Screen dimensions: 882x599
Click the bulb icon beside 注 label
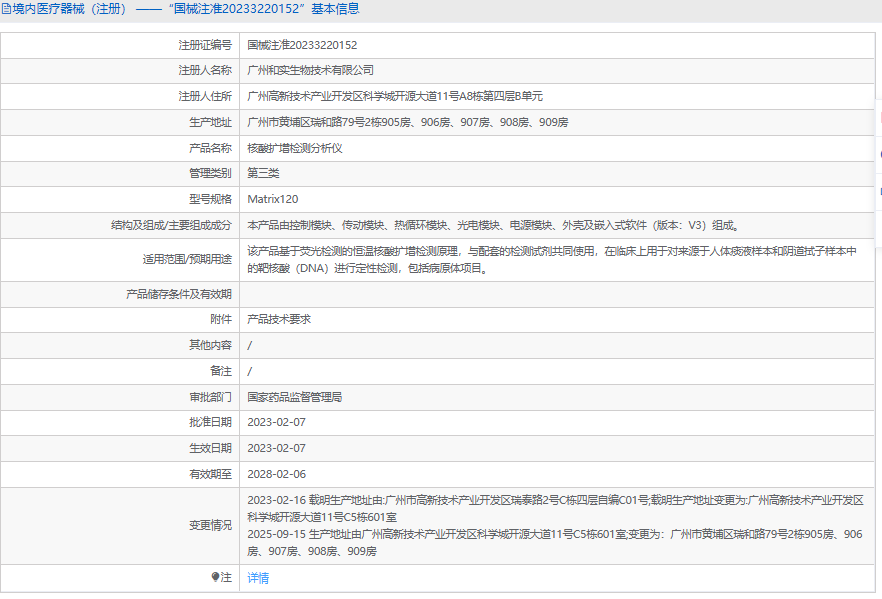click(x=215, y=577)
